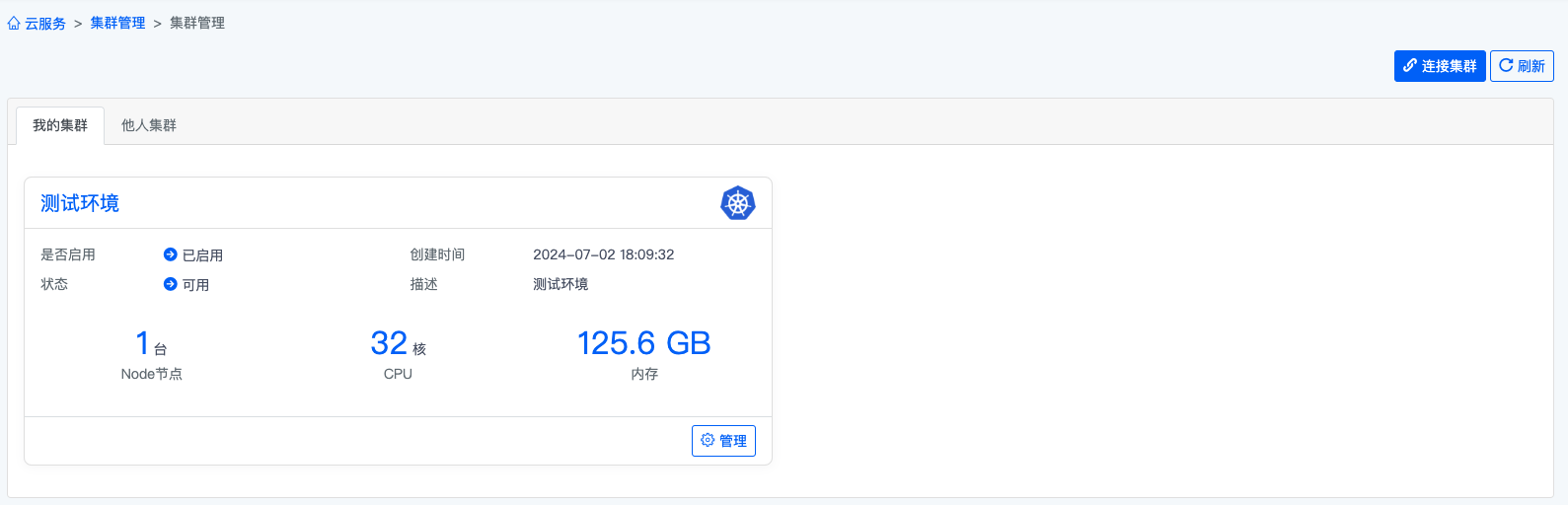Click the 125.6 GB memory statistic
This screenshot has height=505, width=1568.
(644, 354)
